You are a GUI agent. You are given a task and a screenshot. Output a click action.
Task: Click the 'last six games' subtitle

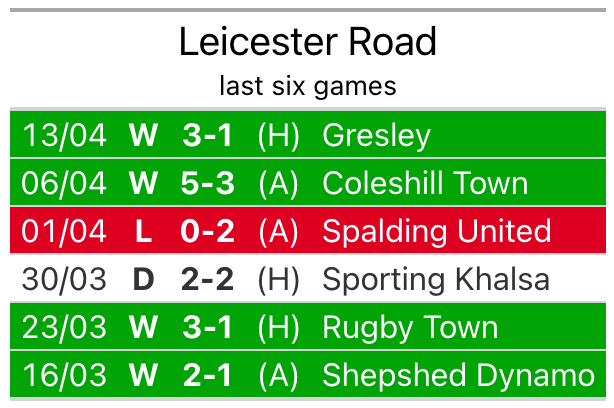[x=307, y=86]
